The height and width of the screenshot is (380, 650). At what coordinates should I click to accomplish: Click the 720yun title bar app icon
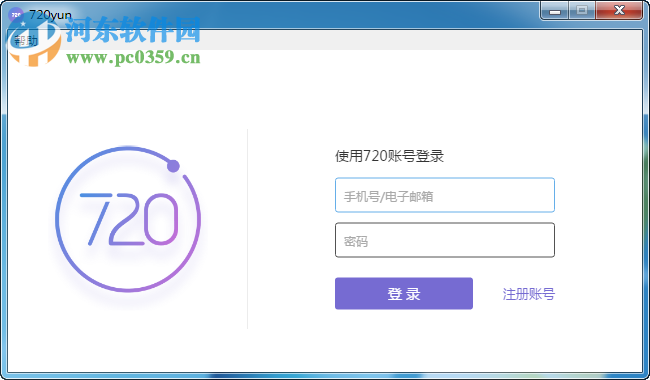coord(16,15)
